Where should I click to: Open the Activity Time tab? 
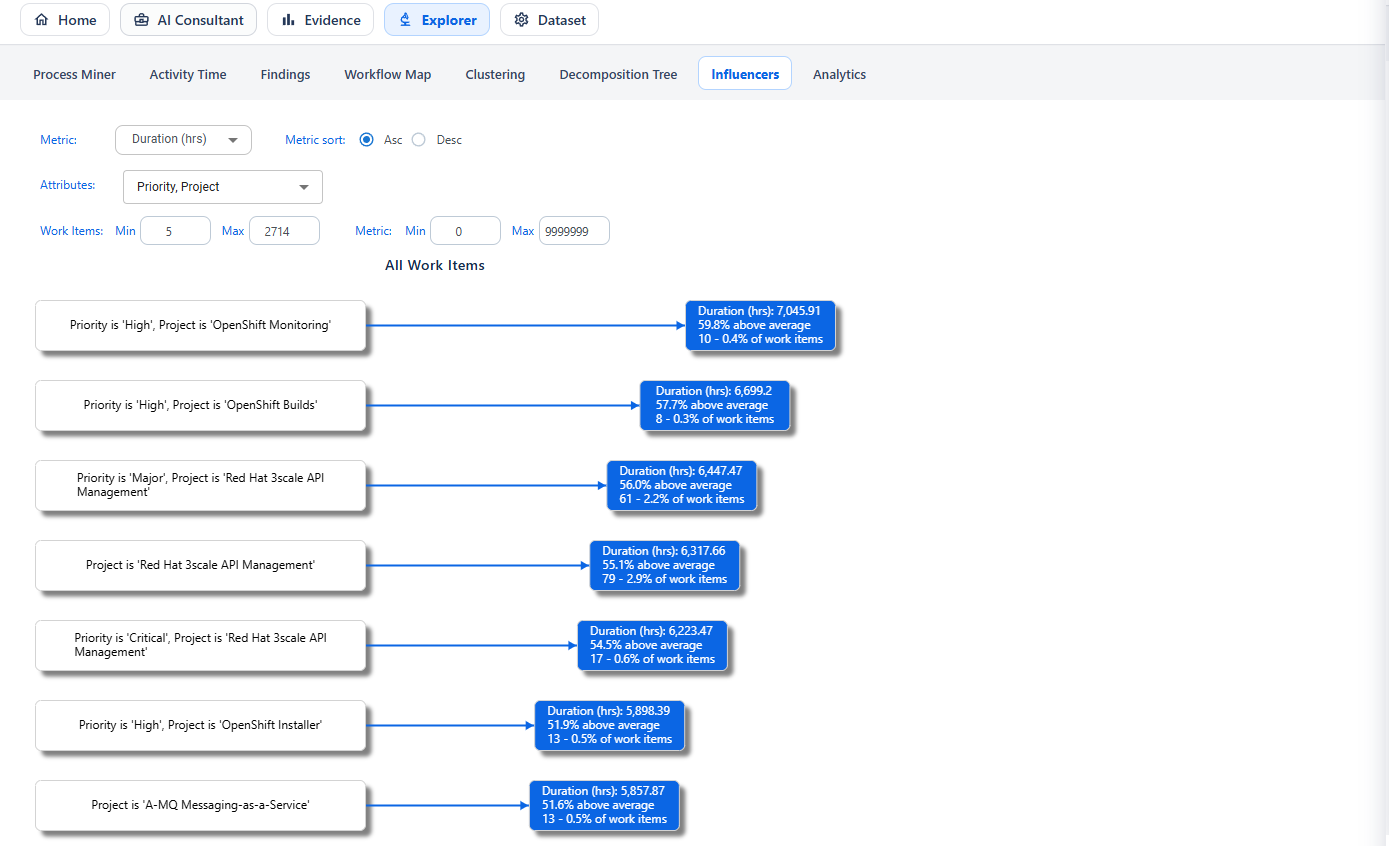(x=187, y=74)
